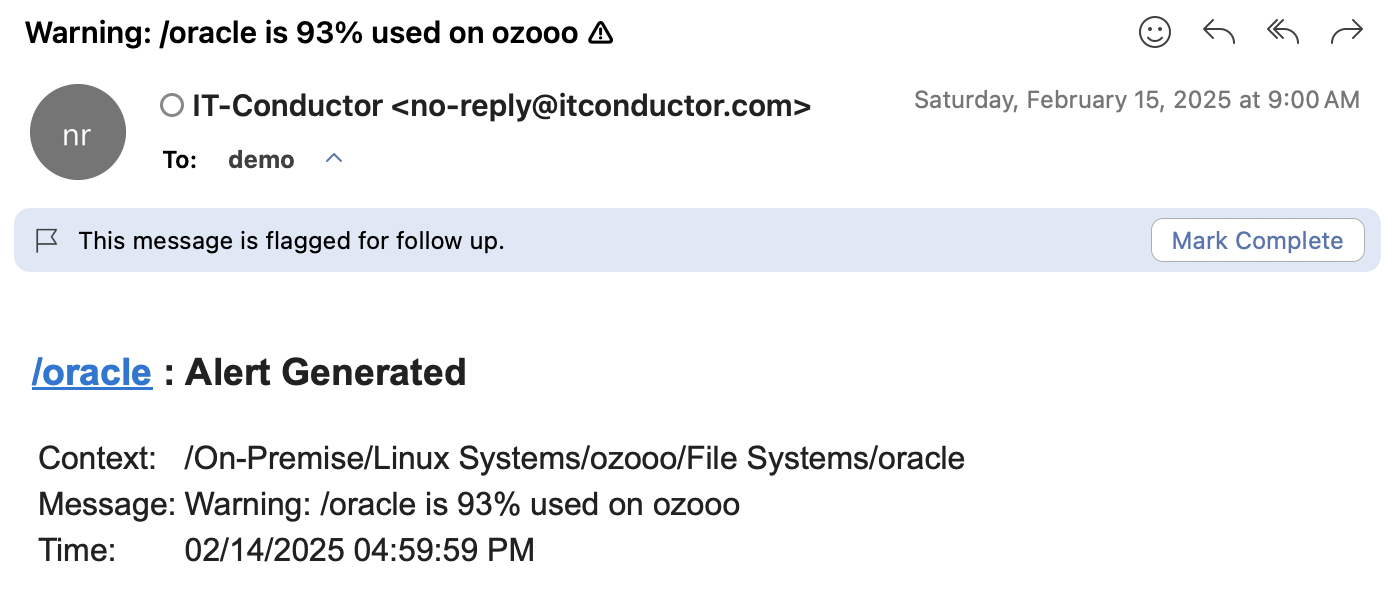
Task: Reply to the IT-Conductor email
Action: 1219,33
